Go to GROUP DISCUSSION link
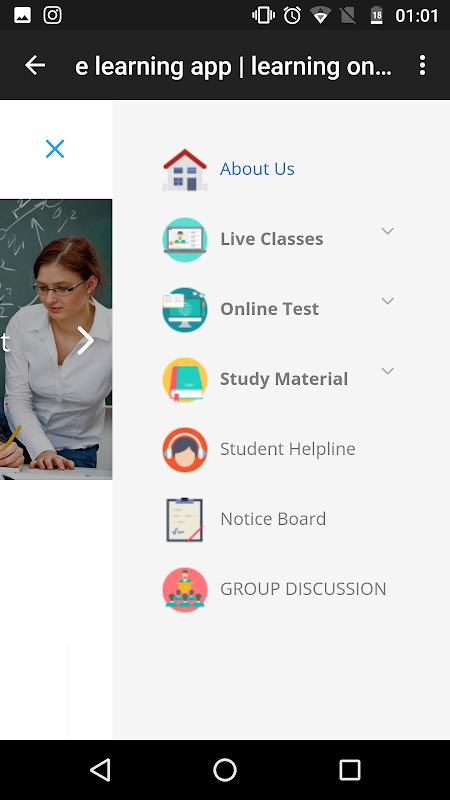Viewport: 450px width, 800px height. 303,589
